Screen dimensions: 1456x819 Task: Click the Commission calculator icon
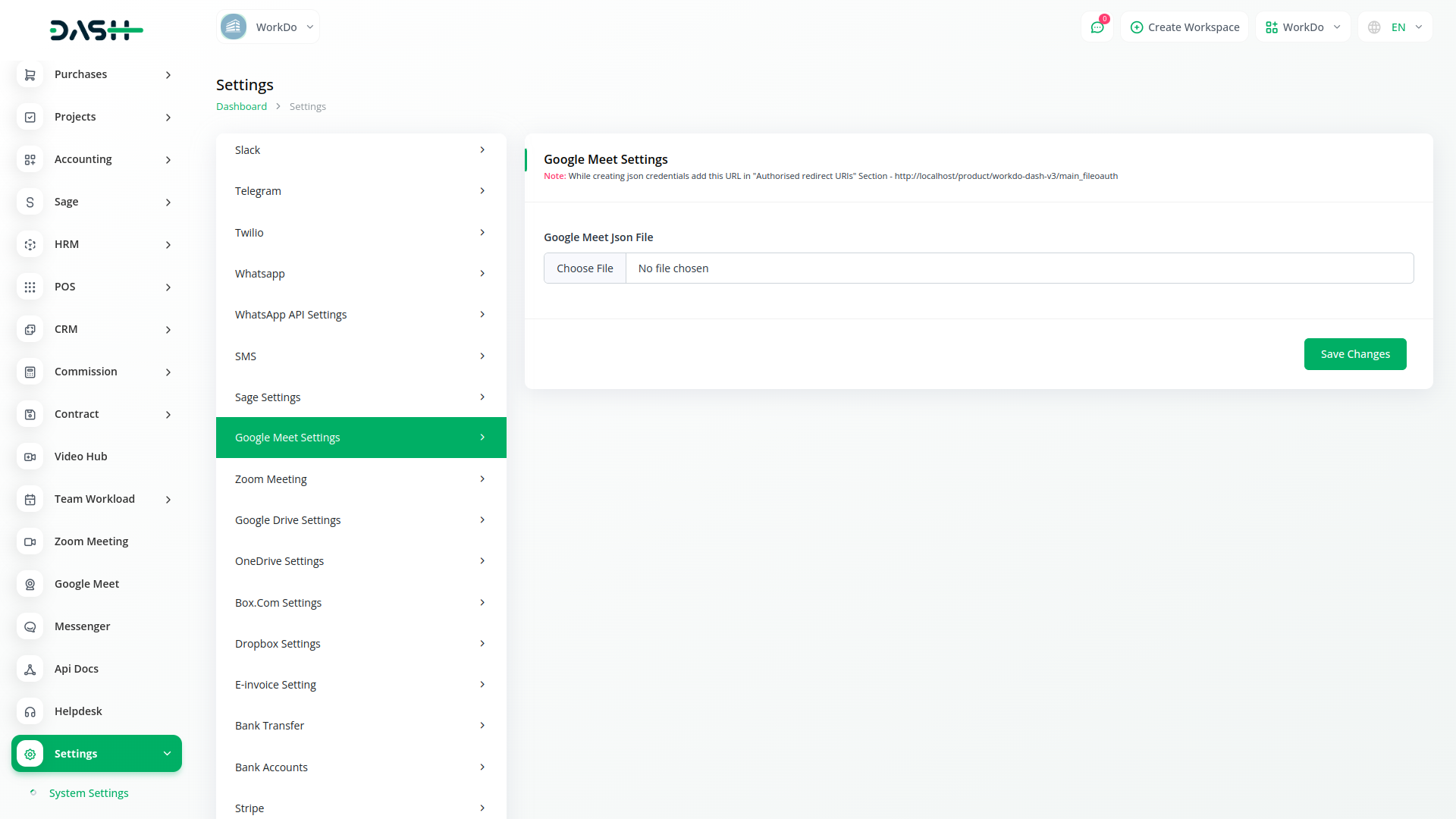point(30,372)
